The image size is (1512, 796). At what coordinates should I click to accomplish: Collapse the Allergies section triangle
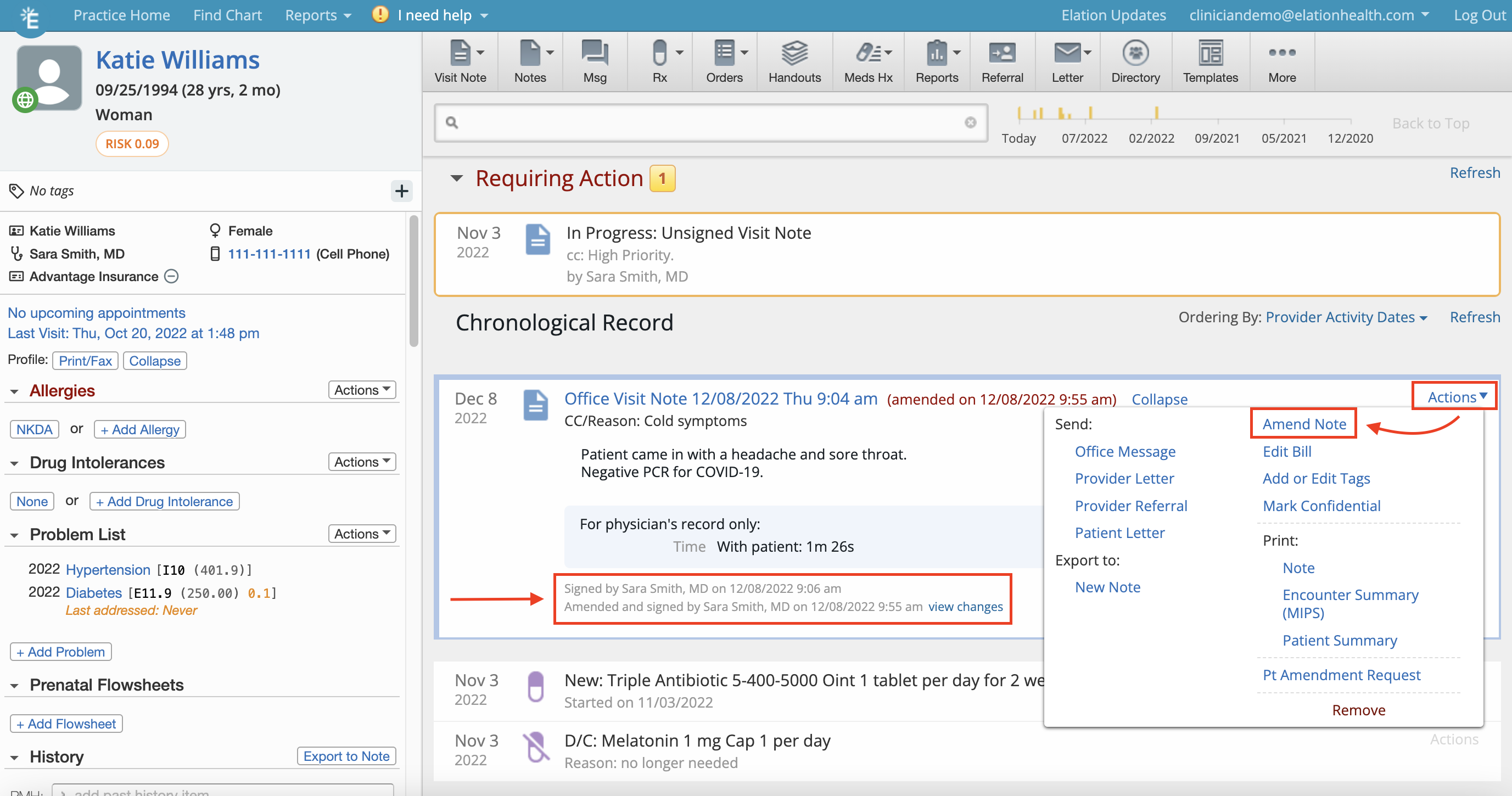(15, 391)
